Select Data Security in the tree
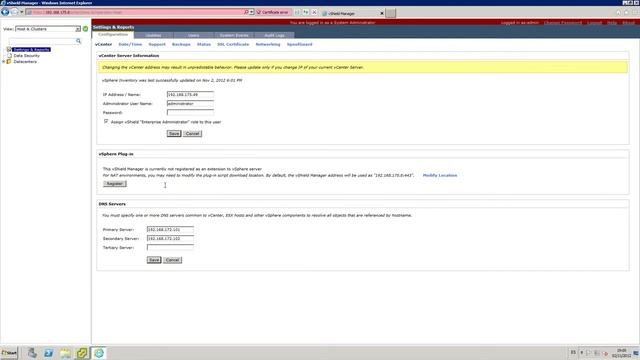Image resolution: width=640 pixels, height=360 pixels. (27, 56)
